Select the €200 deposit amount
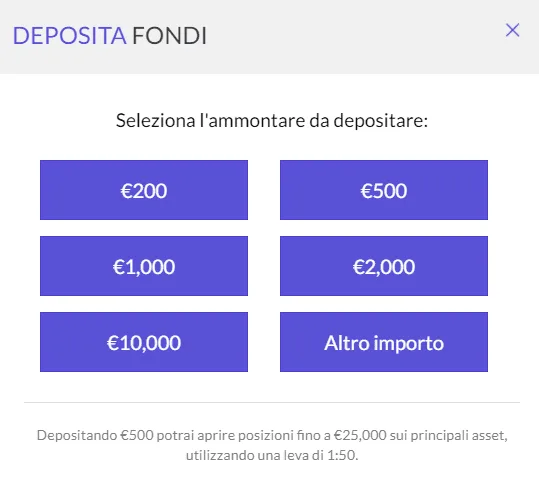The image size is (539, 493). [x=144, y=190]
